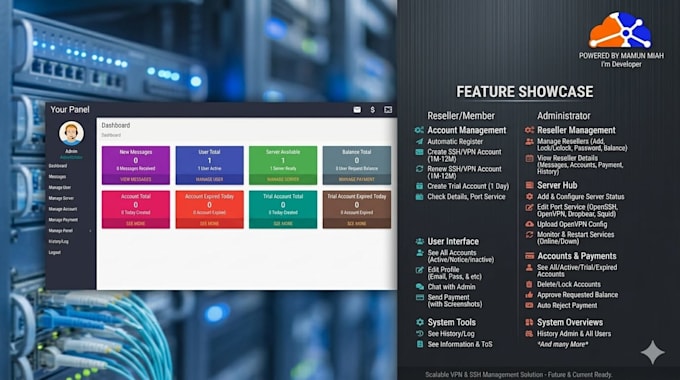Click the icon beside System Overviews

tap(530, 322)
